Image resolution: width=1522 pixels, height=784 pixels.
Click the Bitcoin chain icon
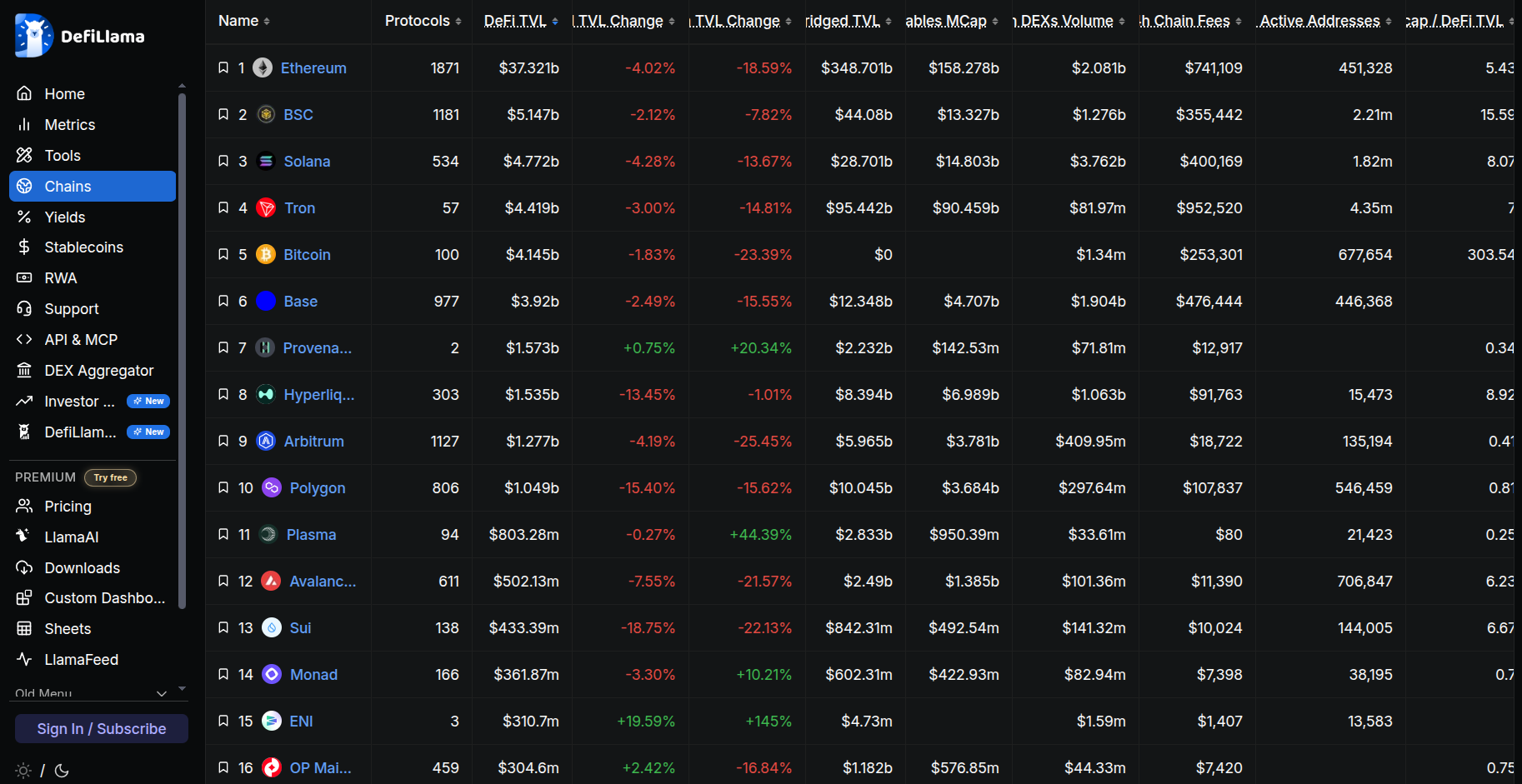[266, 254]
